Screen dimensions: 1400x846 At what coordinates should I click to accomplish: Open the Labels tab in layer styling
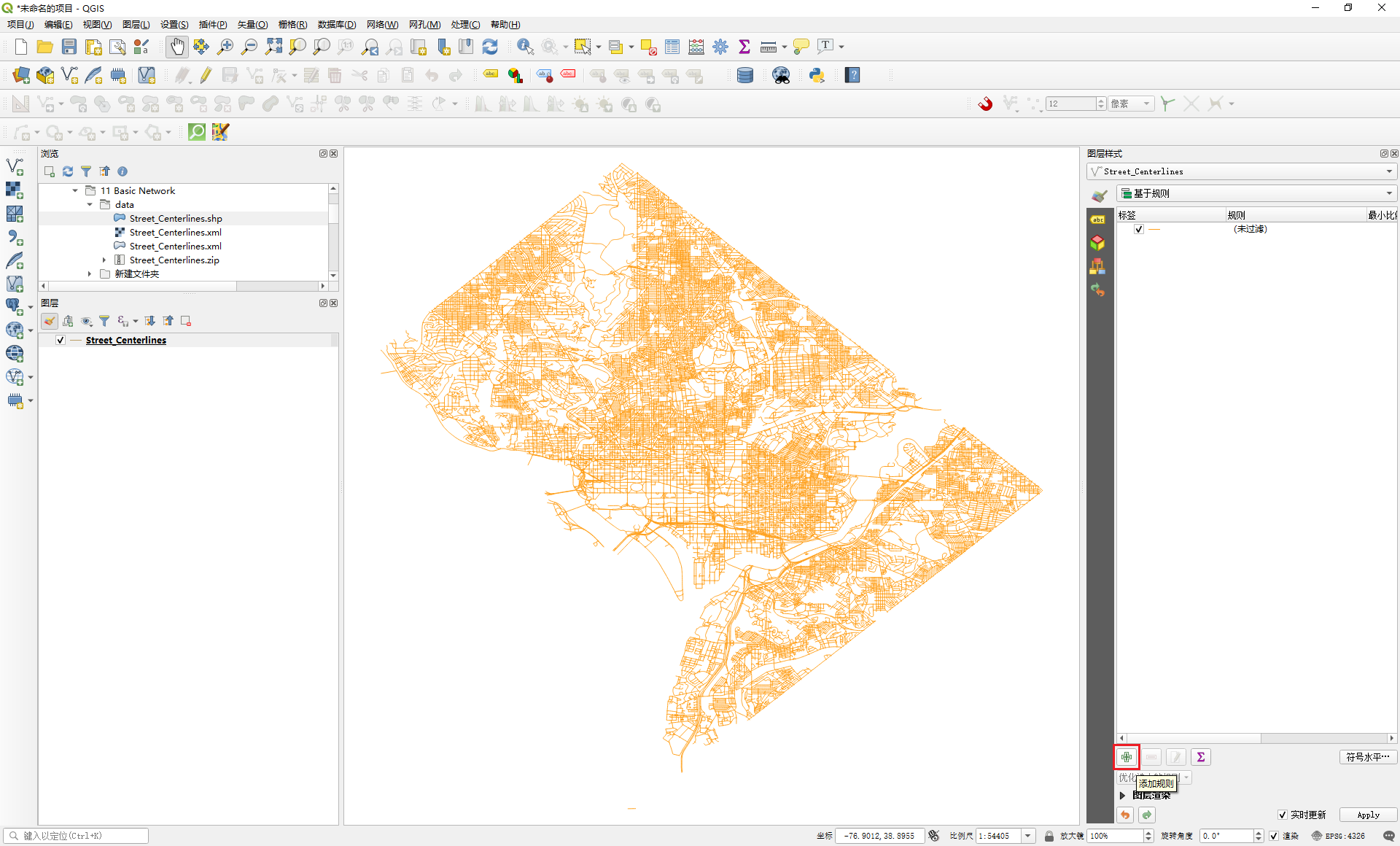point(1097,219)
